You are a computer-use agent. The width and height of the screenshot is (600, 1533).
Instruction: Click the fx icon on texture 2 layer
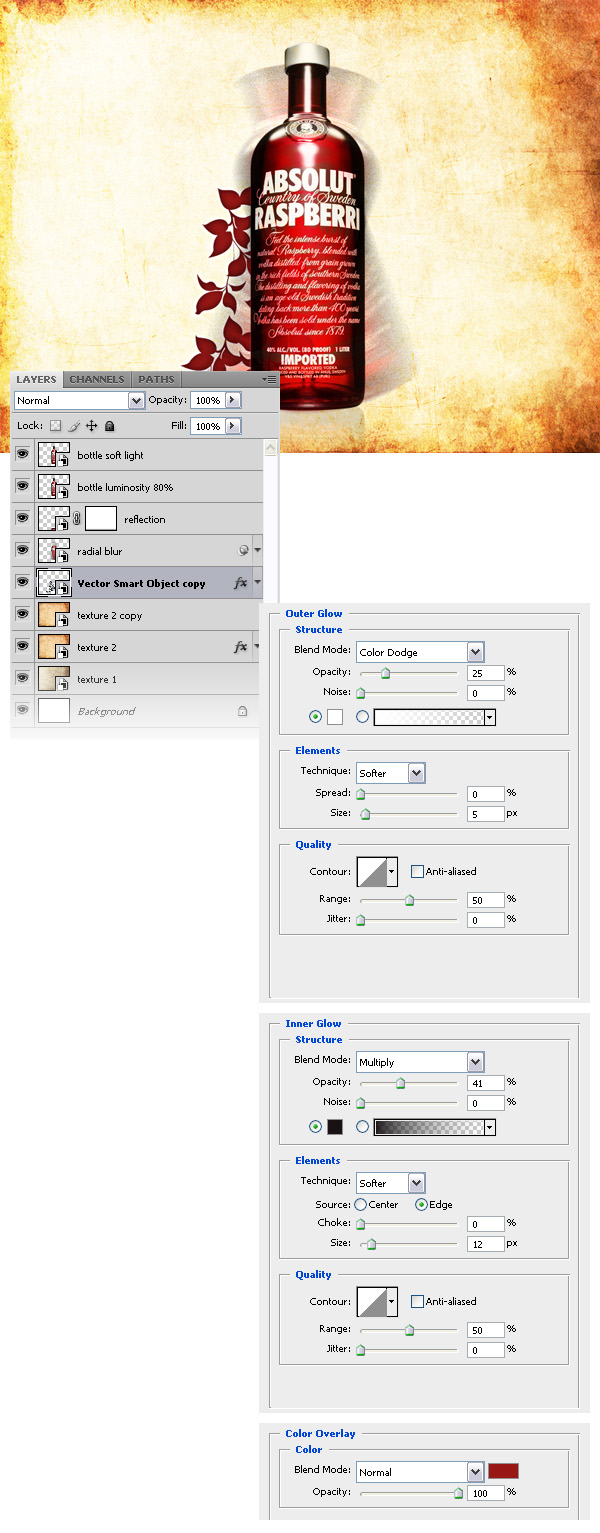tap(241, 647)
